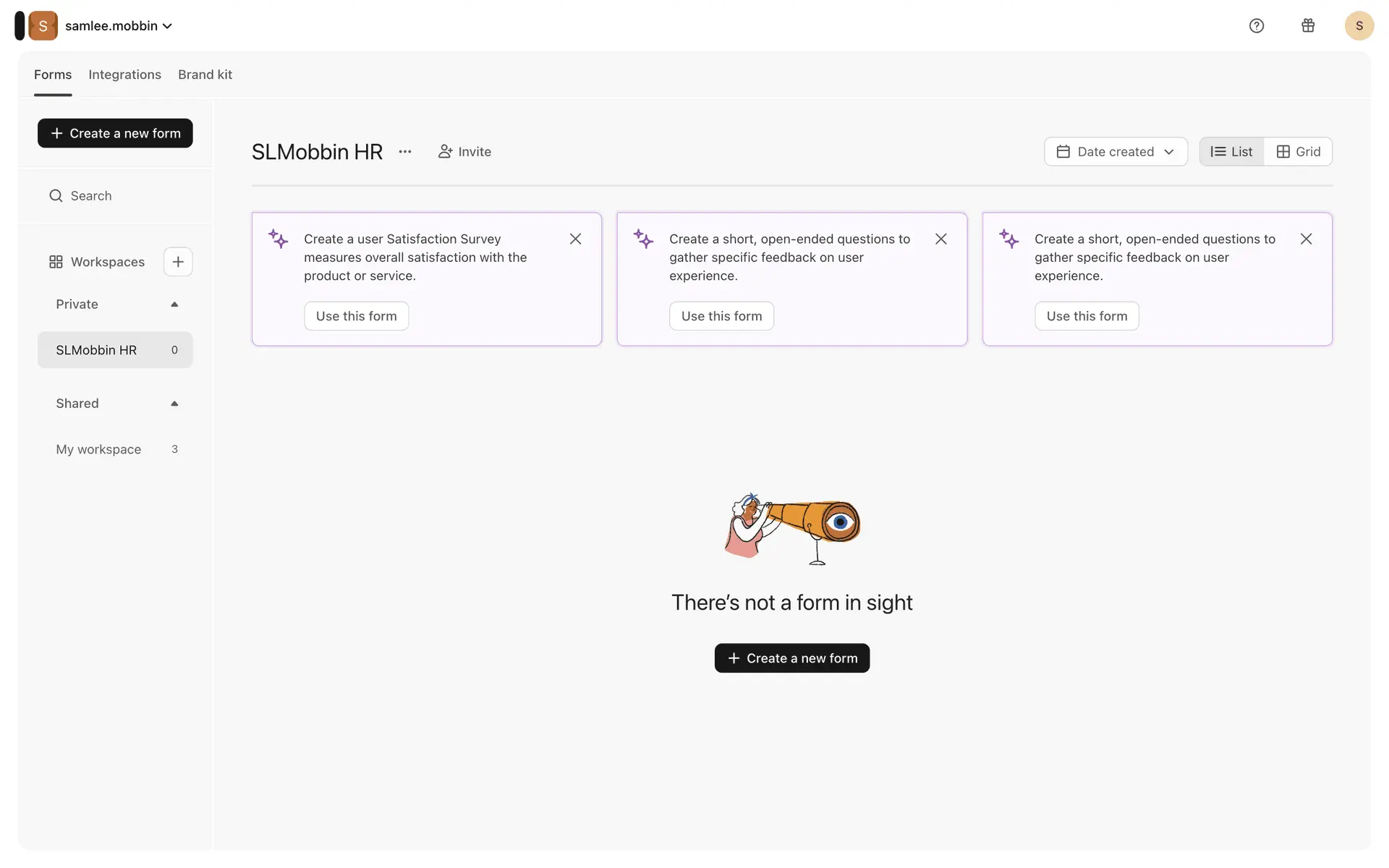Click Create a new form in sidebar
This screenshot has width=1389, height=868.
115,133
